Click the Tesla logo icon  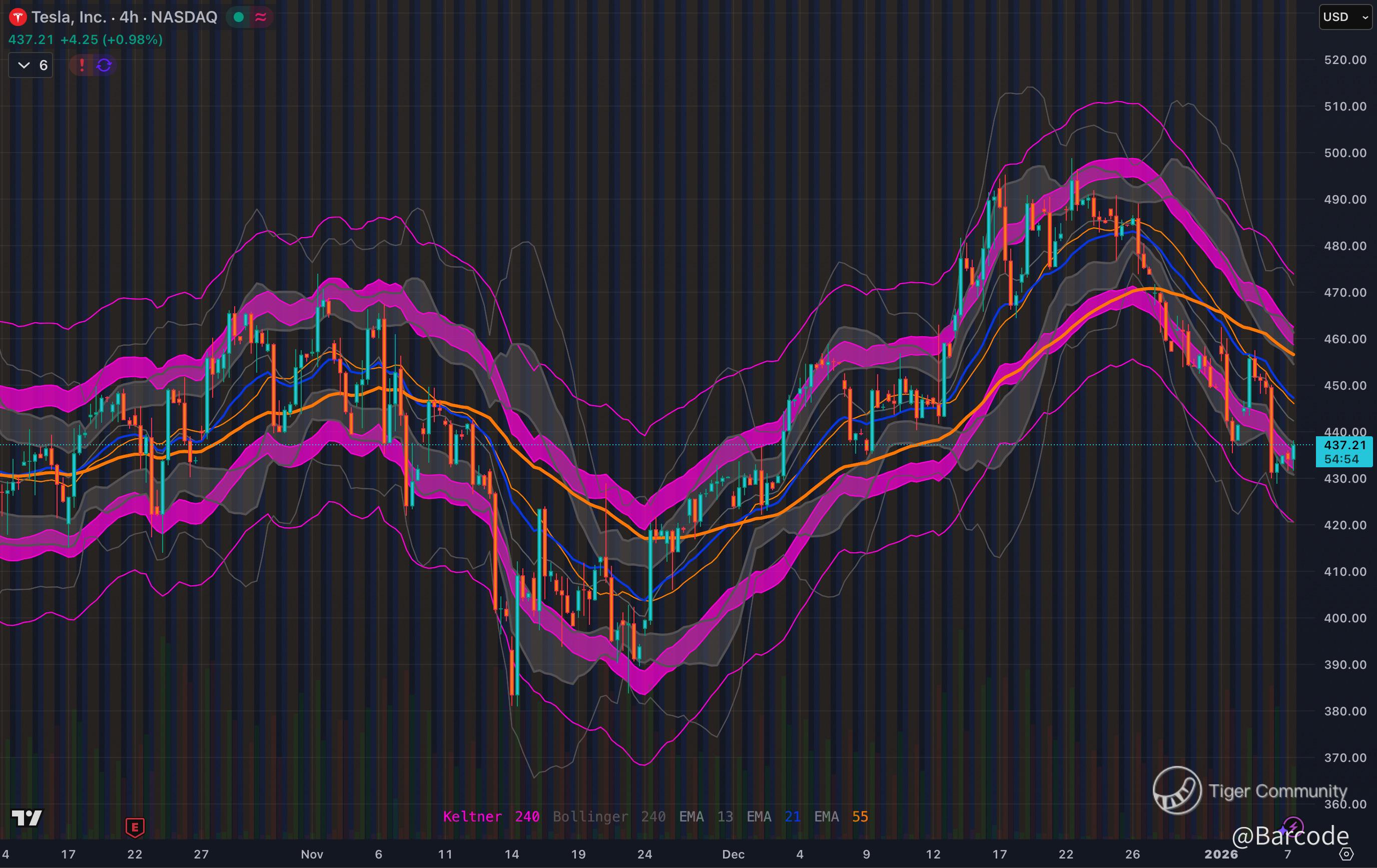point(18,17)
